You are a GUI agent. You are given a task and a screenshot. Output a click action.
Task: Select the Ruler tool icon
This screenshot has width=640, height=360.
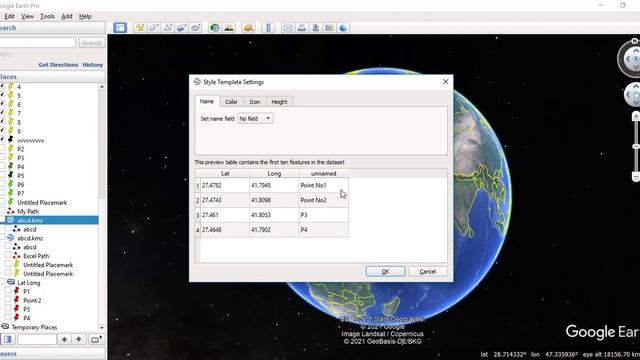(268, 28)
